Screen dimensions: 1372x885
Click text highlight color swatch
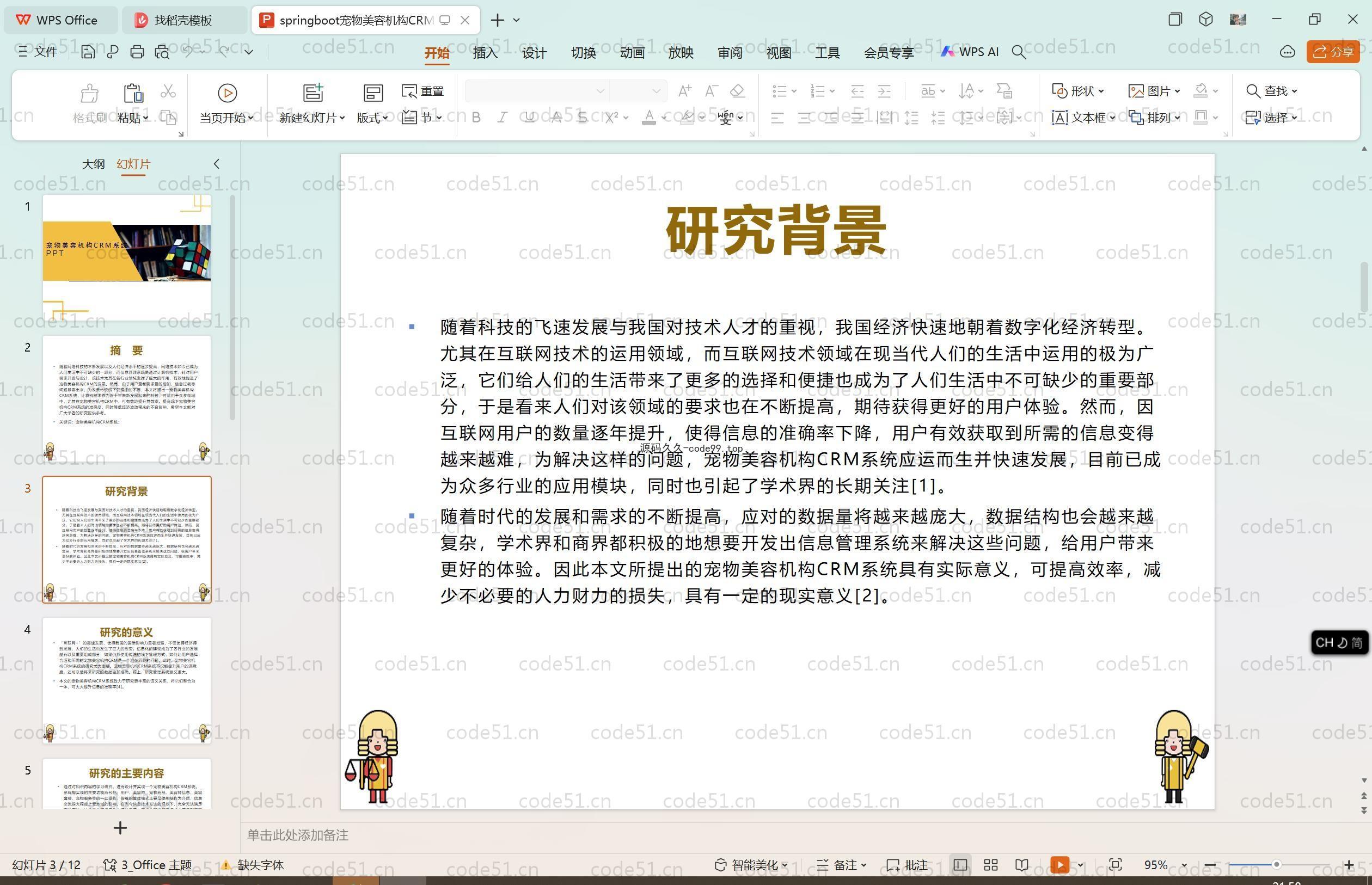[x=687, y=117]
